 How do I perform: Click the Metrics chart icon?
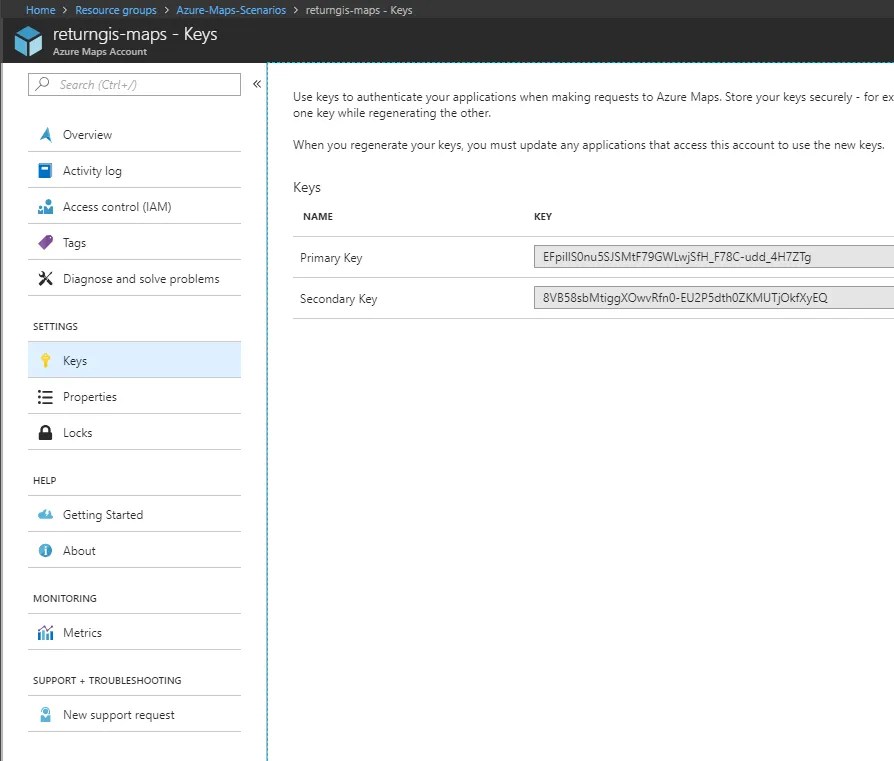46,633
